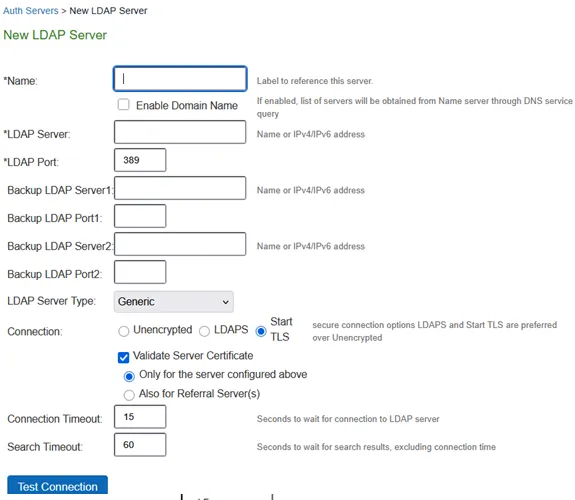
Task: Click the Test Connection button
Action: tap(58, 485)
